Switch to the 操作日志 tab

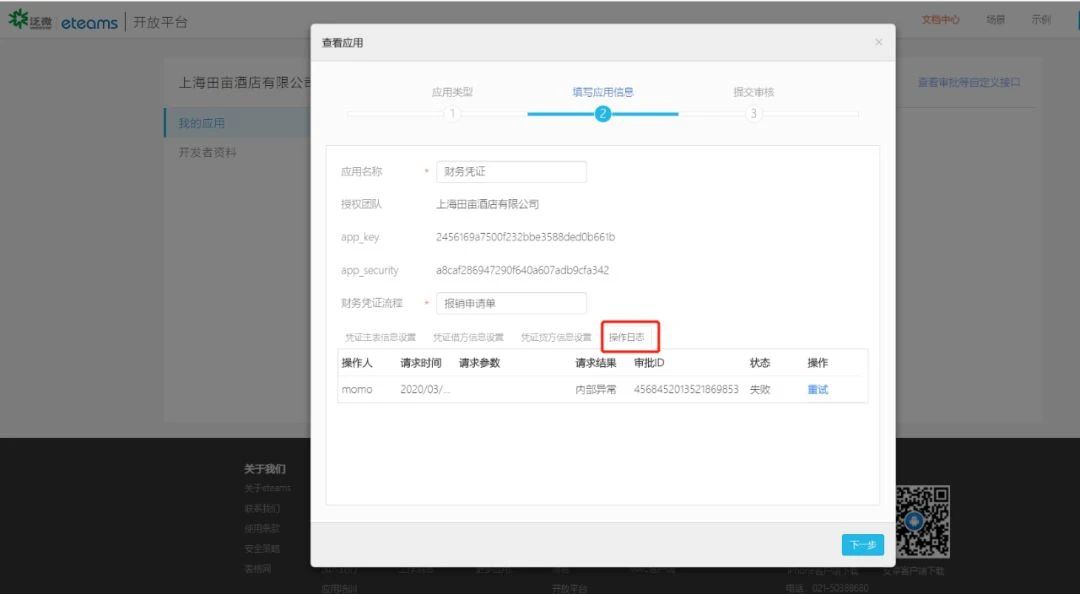[x=627, y=337]
